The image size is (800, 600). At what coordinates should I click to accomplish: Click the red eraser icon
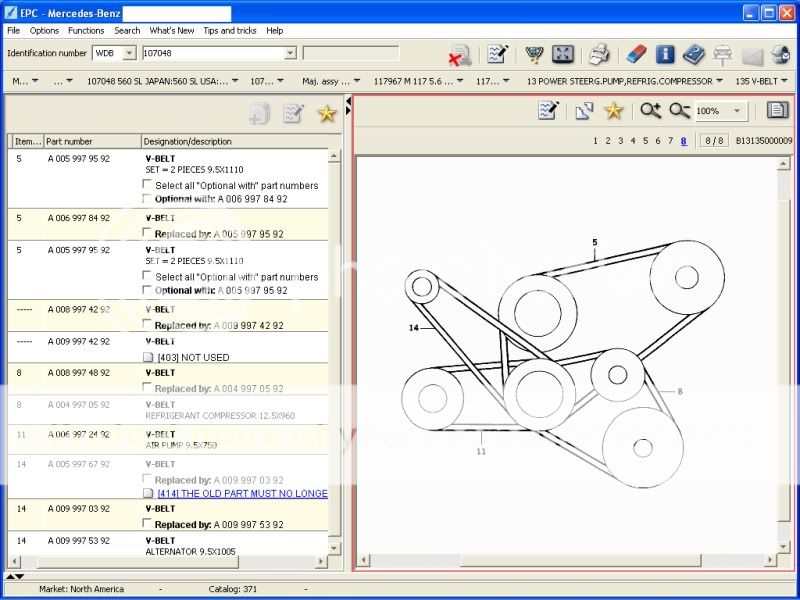click(636, 54)
